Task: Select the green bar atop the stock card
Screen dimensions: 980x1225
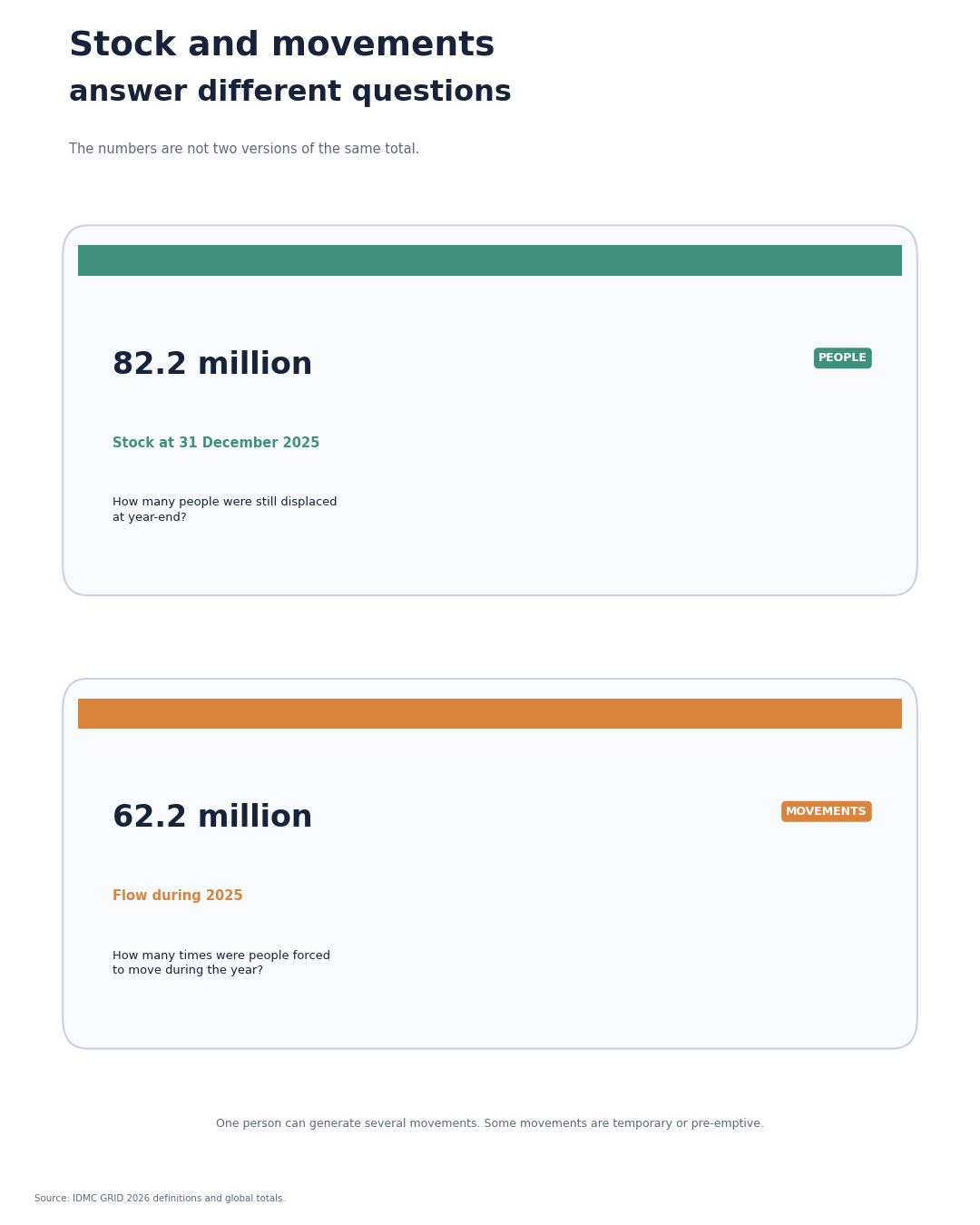Action: [x=490, y=260]
